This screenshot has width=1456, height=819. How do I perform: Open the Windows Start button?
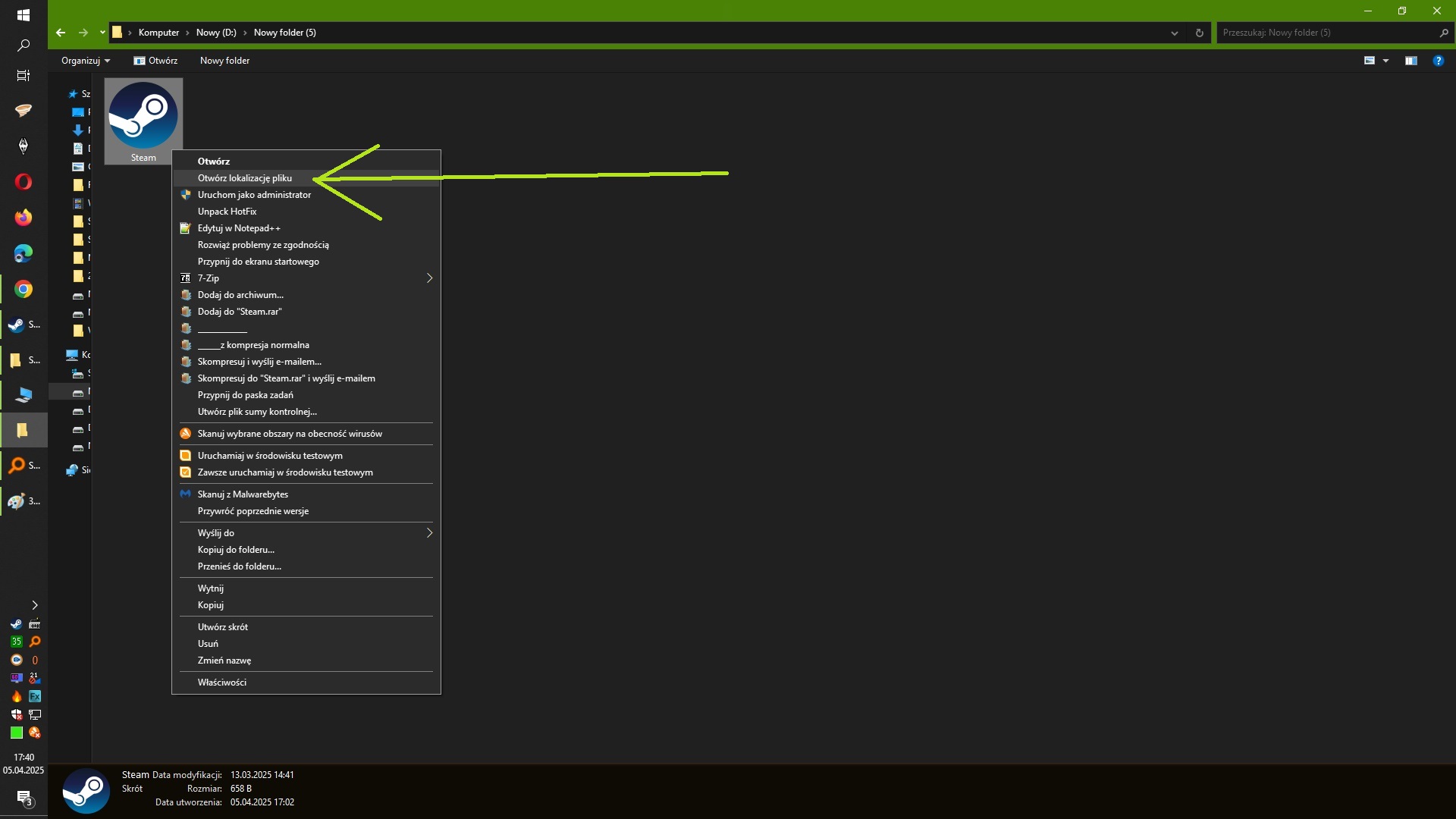[x=24, y=14]
